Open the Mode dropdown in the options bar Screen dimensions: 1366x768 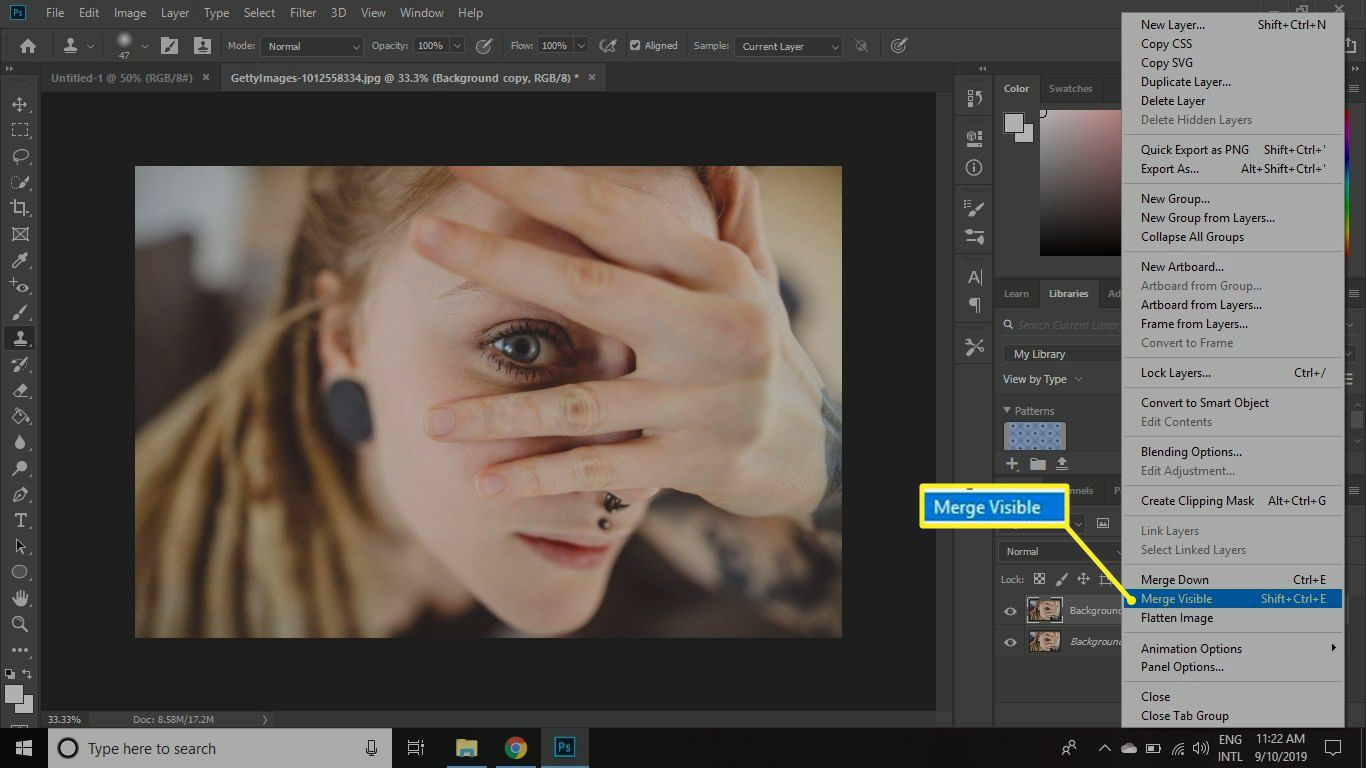coord(311,45)
